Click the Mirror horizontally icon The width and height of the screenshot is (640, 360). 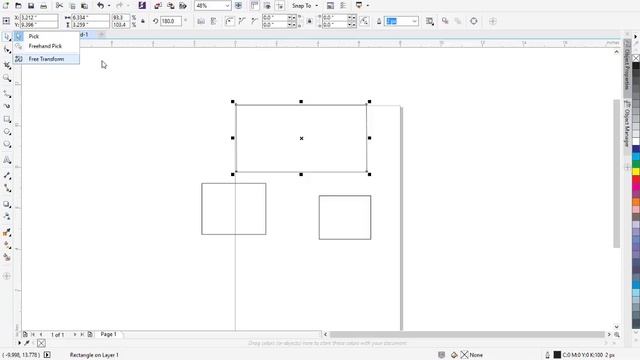tap(201, 21)
